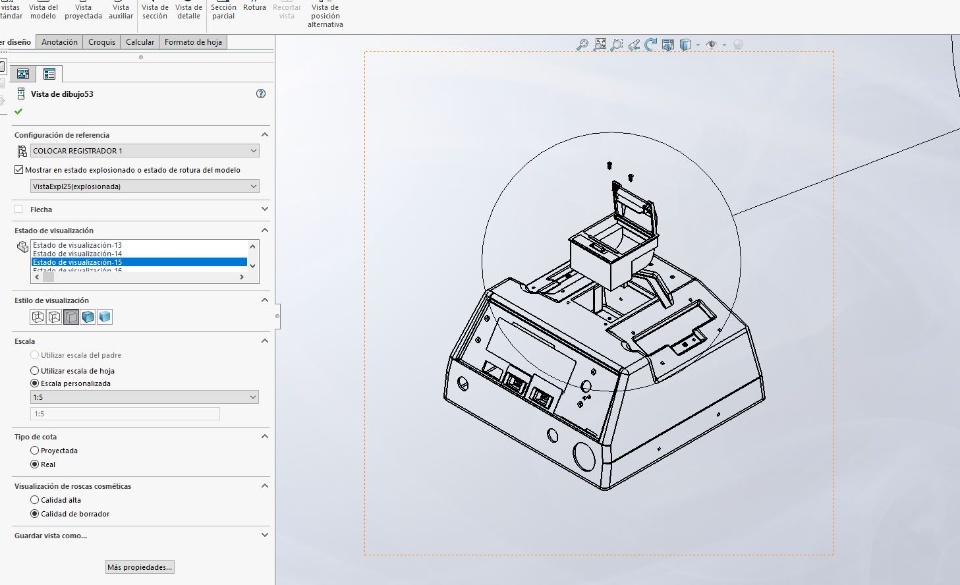Collapse the Escala section chevron
The height and width of the screenshot is (585, 960).
(x=264, y=341)
